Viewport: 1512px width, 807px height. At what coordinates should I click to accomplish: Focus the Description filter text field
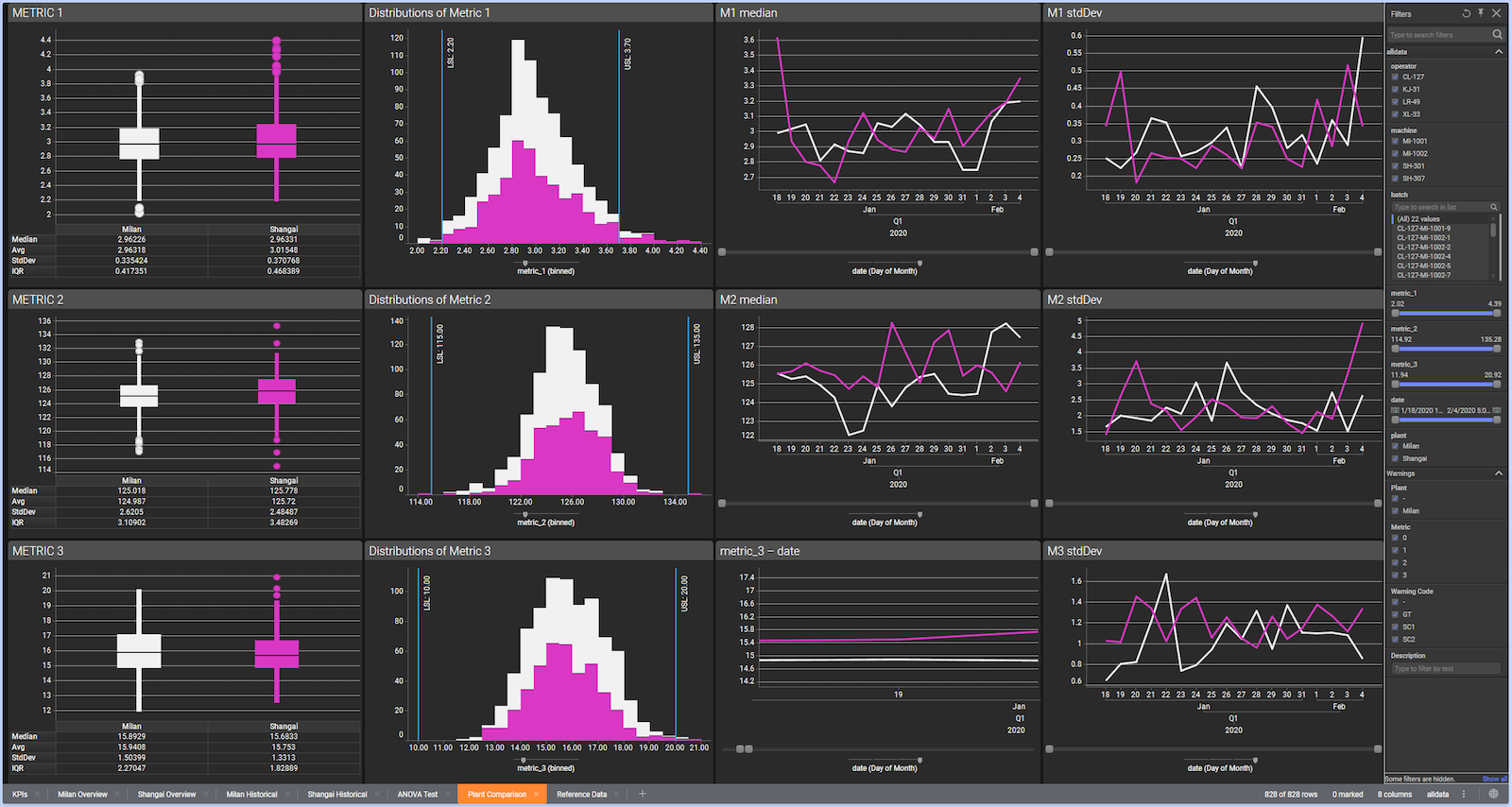click(1445, 669)
